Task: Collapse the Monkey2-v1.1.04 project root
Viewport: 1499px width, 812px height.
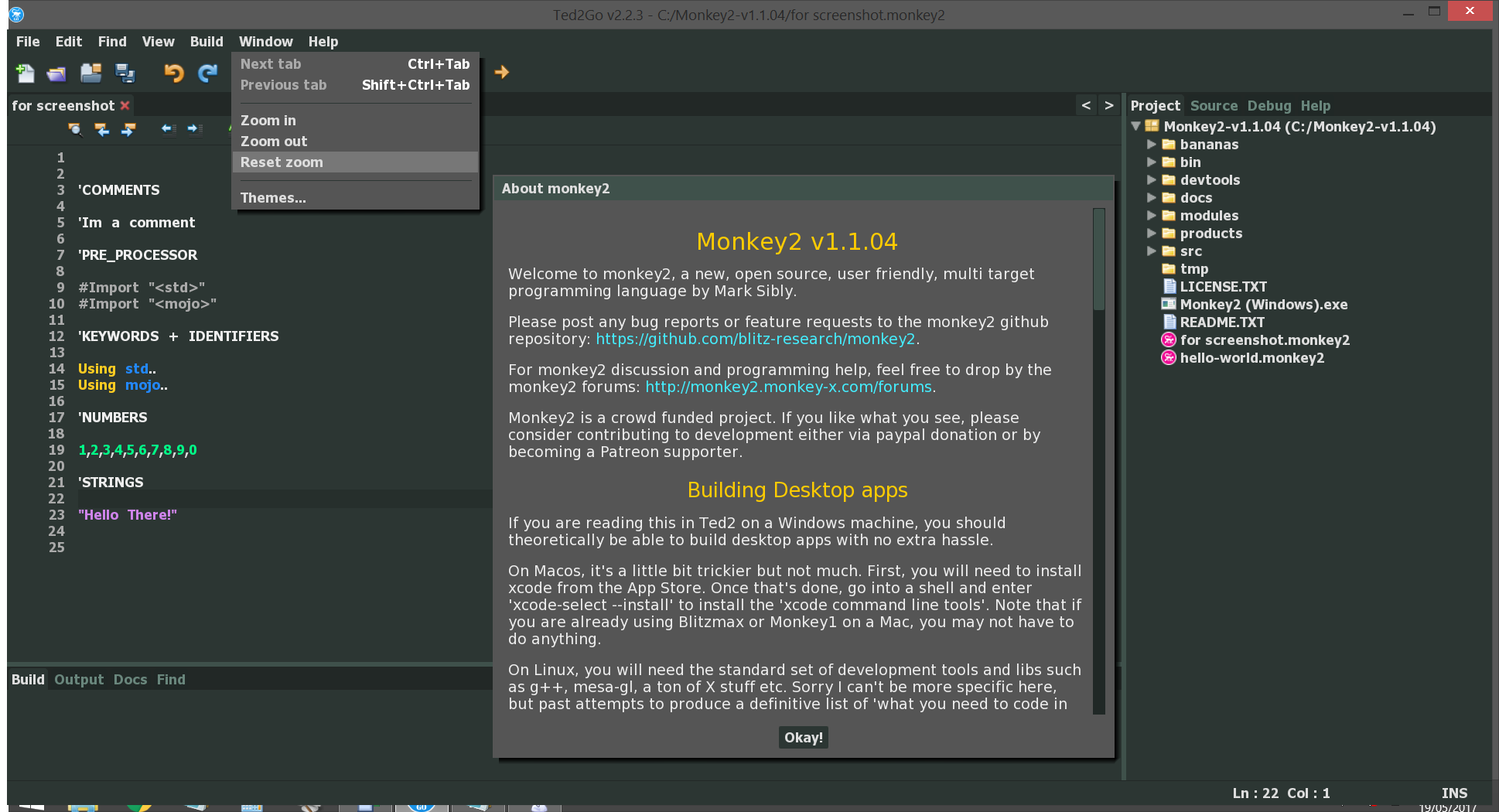Action: coord(1135,126)
